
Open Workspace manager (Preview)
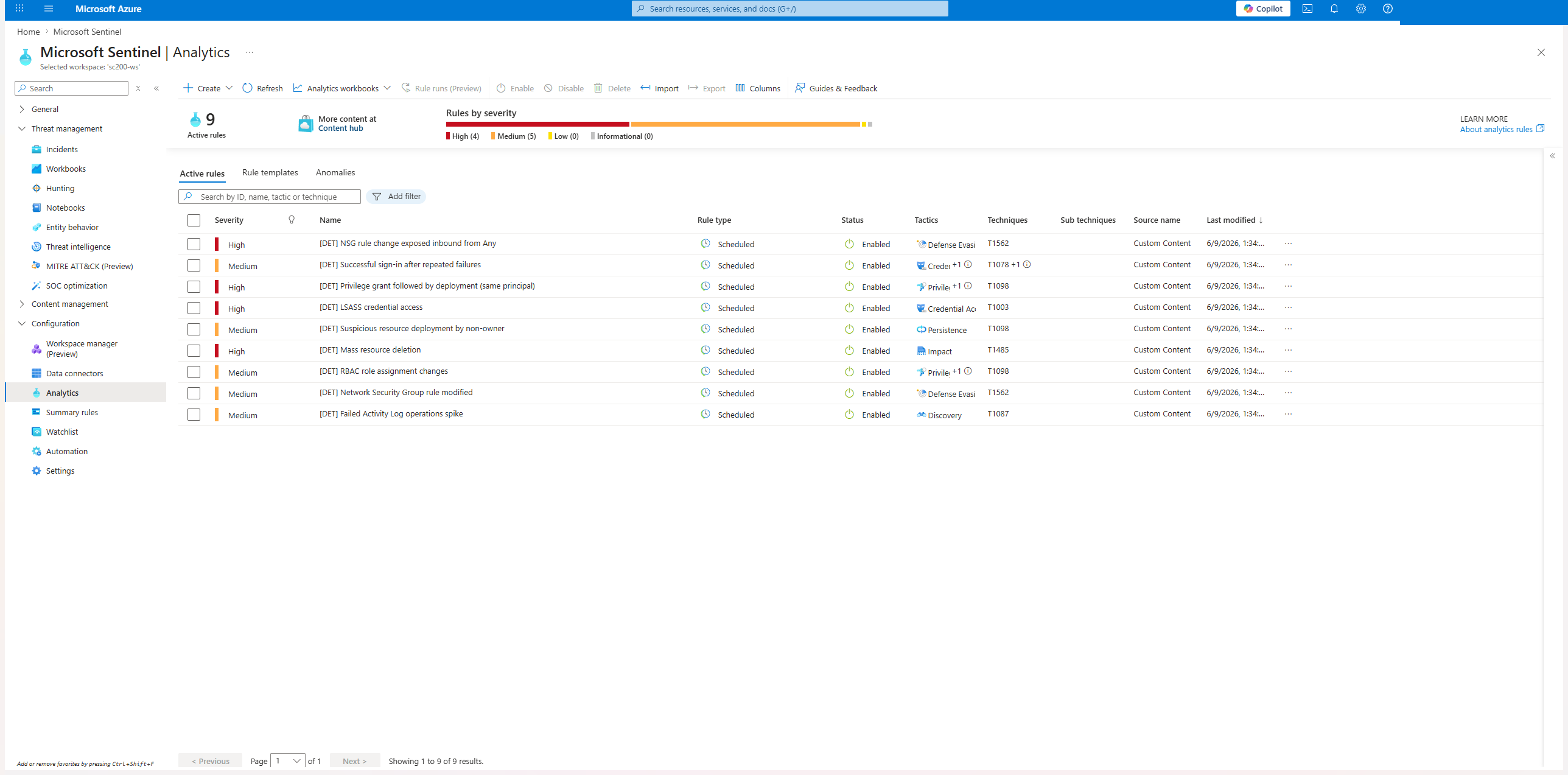pos(82,349)
